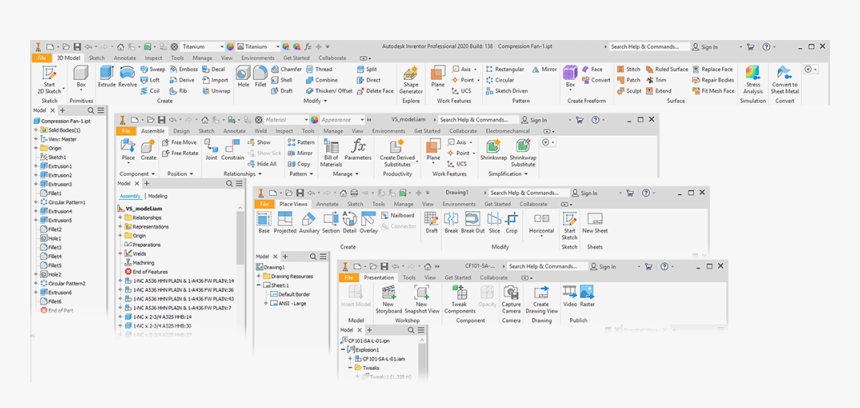
Task: Expand the Drawing Resources node
Action: tap(258, 276)
